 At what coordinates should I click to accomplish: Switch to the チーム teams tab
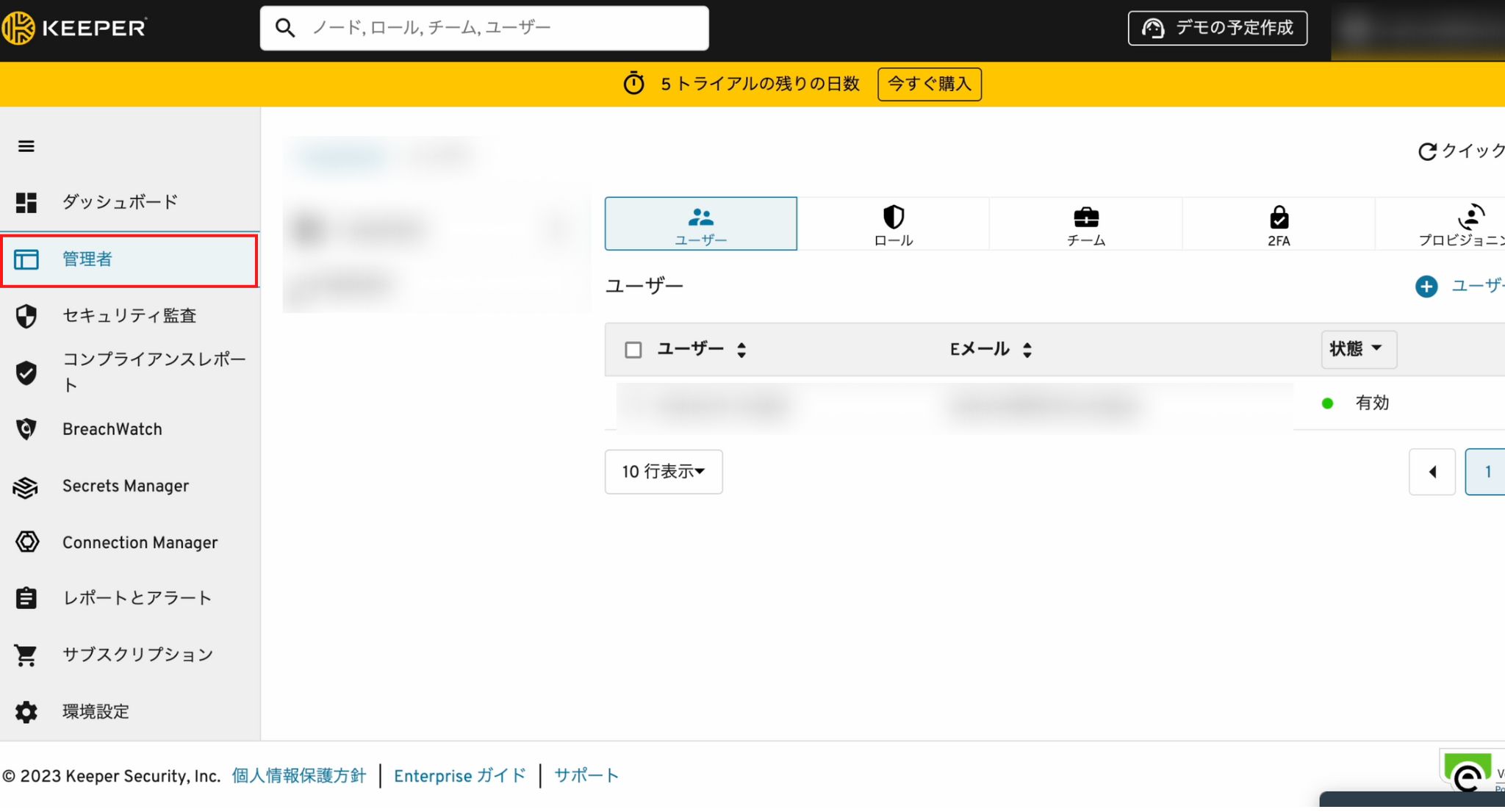(1086, 223)
